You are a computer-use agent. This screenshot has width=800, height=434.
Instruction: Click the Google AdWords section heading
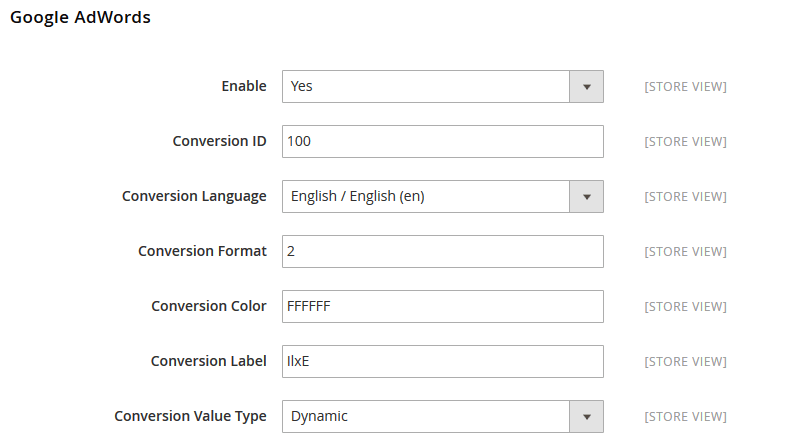click(x=80, y=17)
